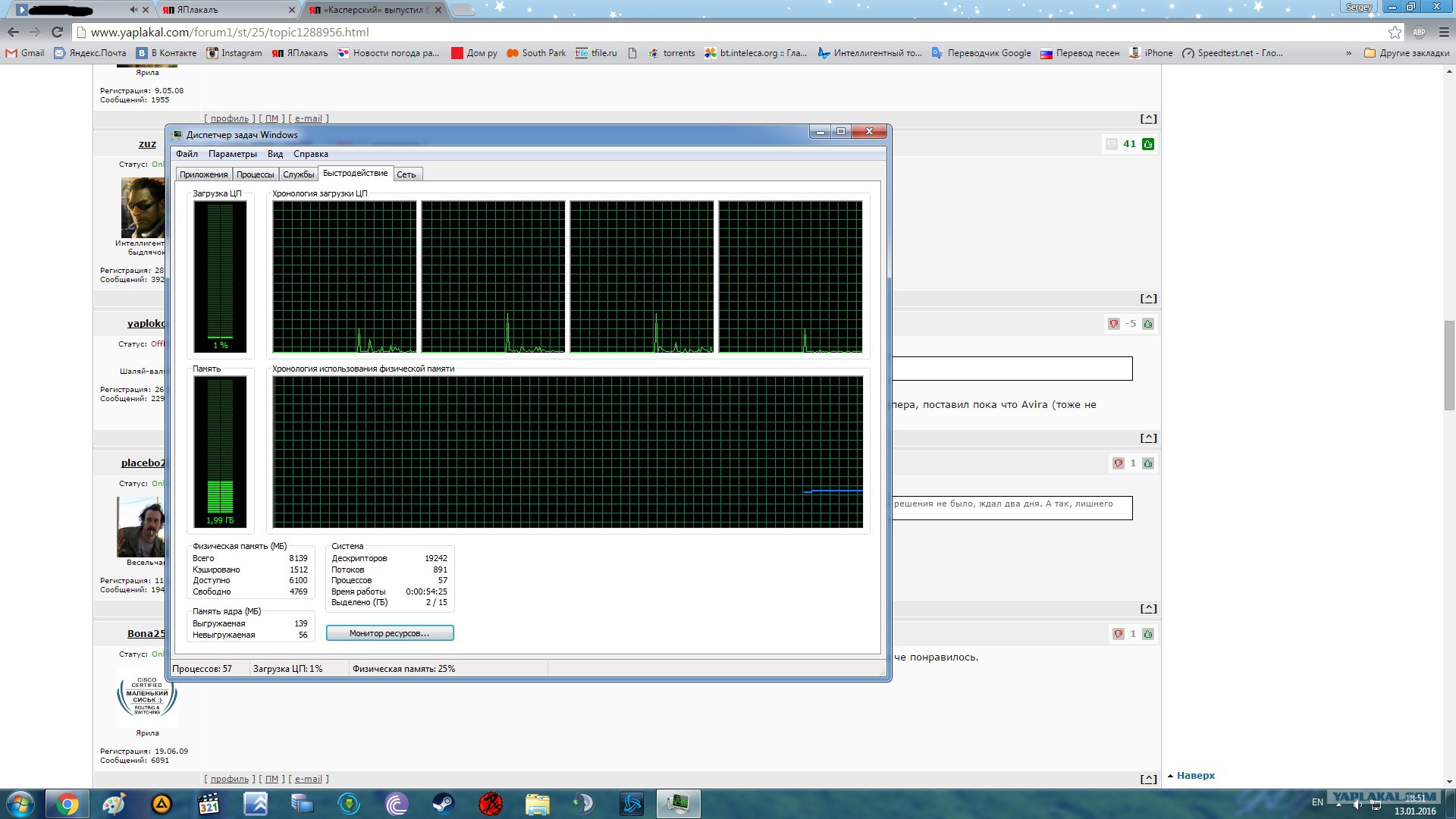Open the torrents bookmark
This screenshot has width=1456, height=819.
coord(671,53)
